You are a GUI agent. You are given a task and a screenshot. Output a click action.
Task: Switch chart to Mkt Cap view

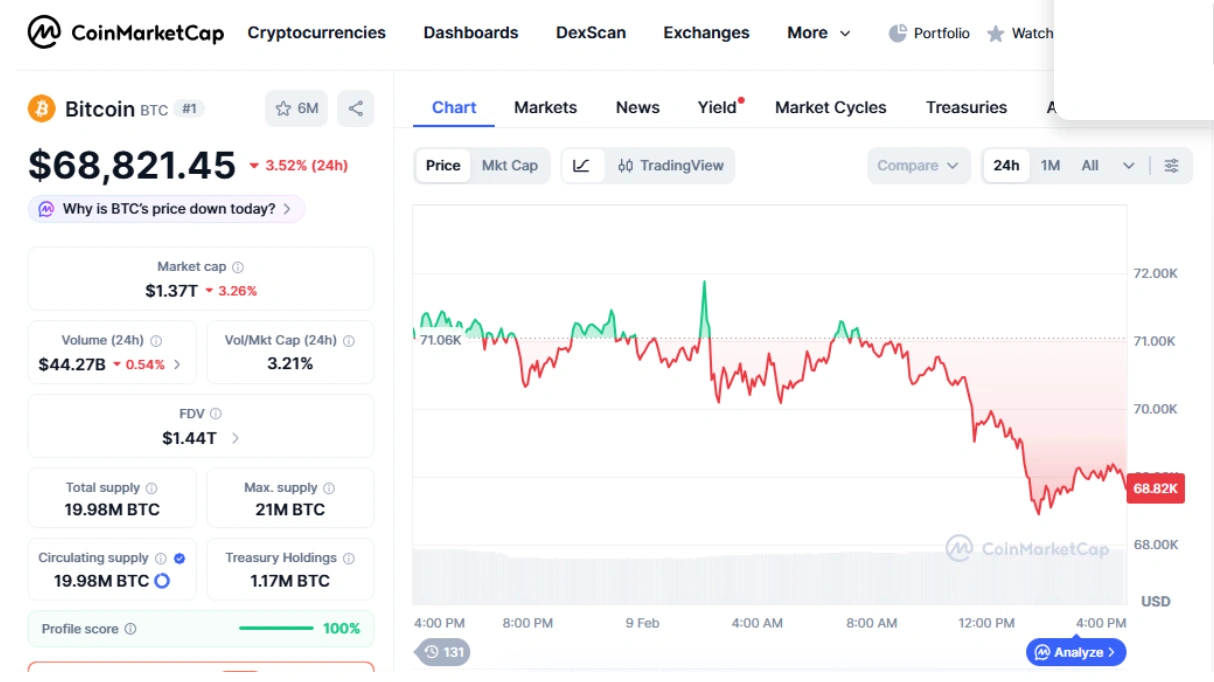tap(509, 166)
